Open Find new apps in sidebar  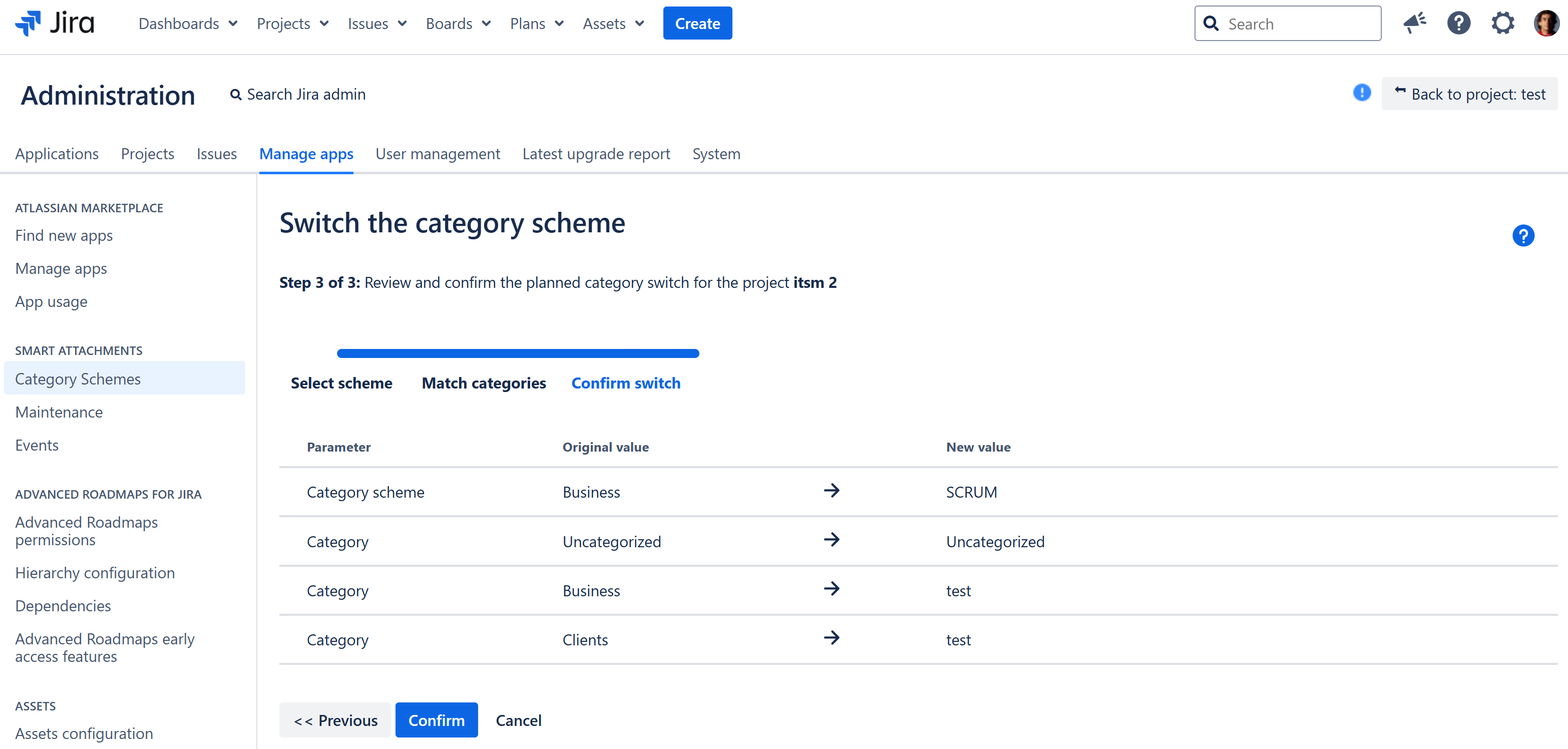tap(64, 236)
